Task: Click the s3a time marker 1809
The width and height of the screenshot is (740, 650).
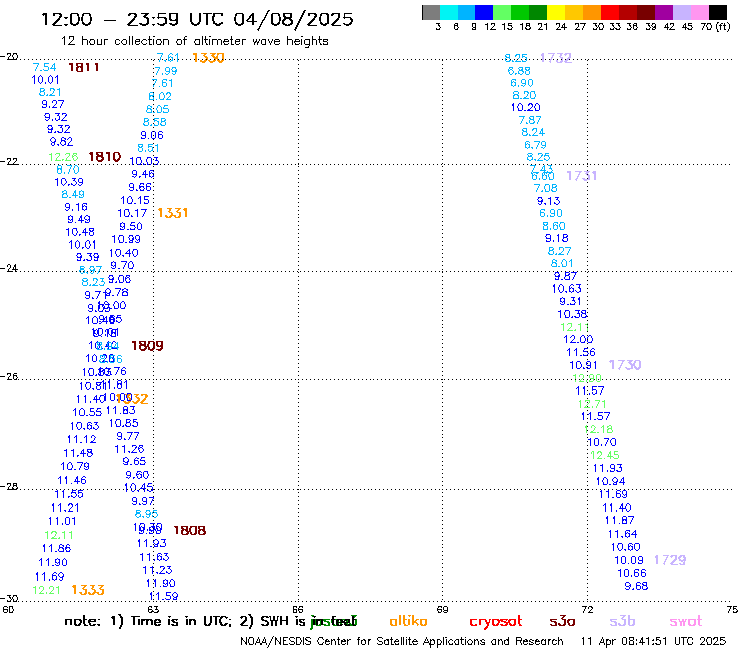Action: coord(147,346)
